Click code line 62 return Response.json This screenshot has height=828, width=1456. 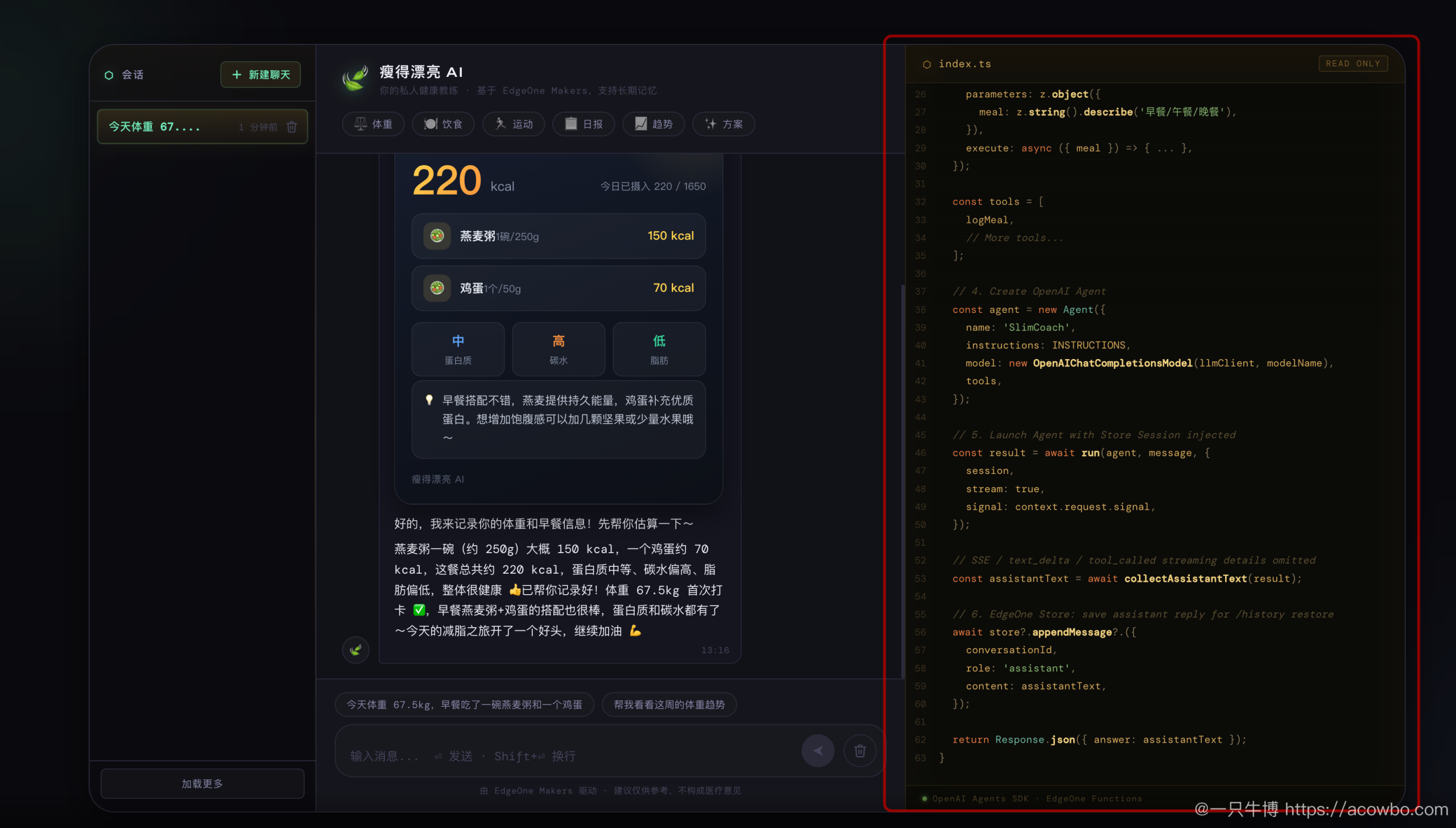(1099, 740)
